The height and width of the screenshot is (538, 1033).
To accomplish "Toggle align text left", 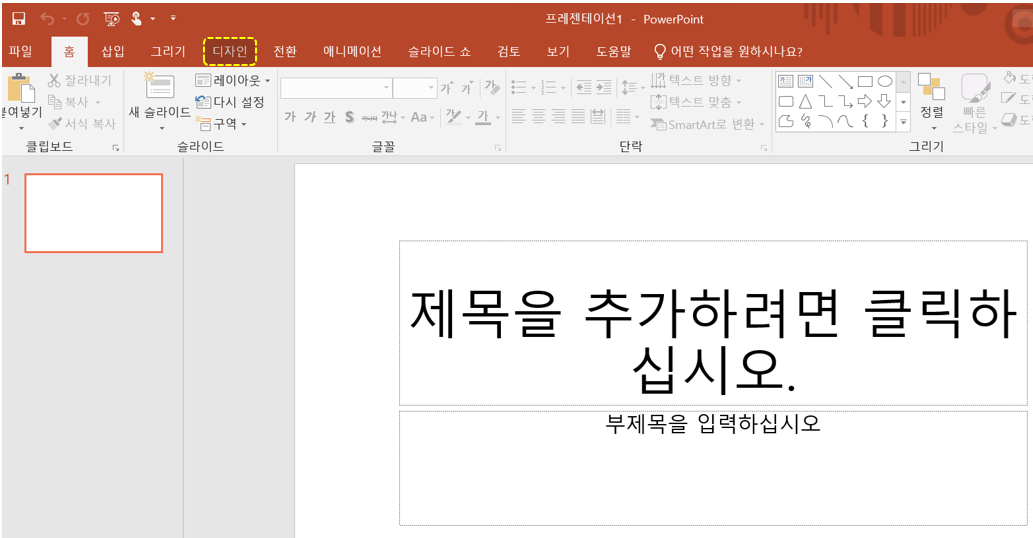I will (518, 117).
